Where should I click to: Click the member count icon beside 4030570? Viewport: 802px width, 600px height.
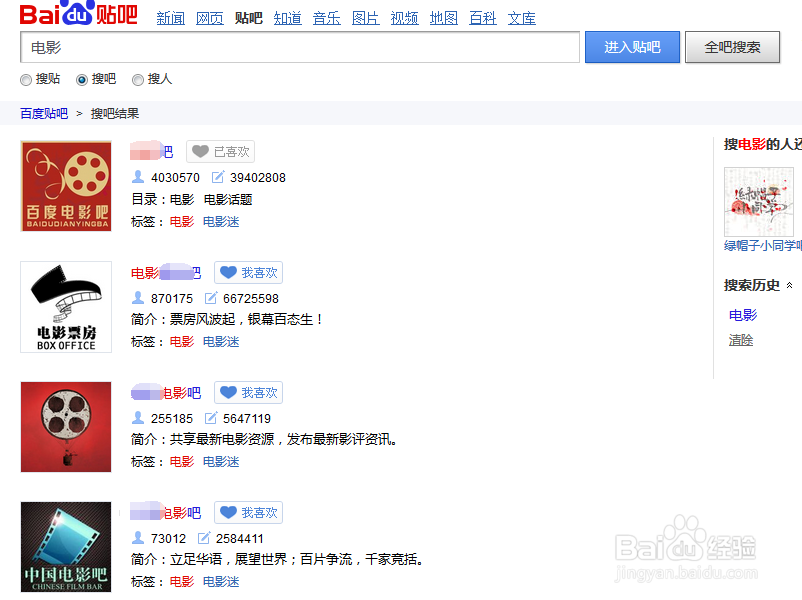138,177
